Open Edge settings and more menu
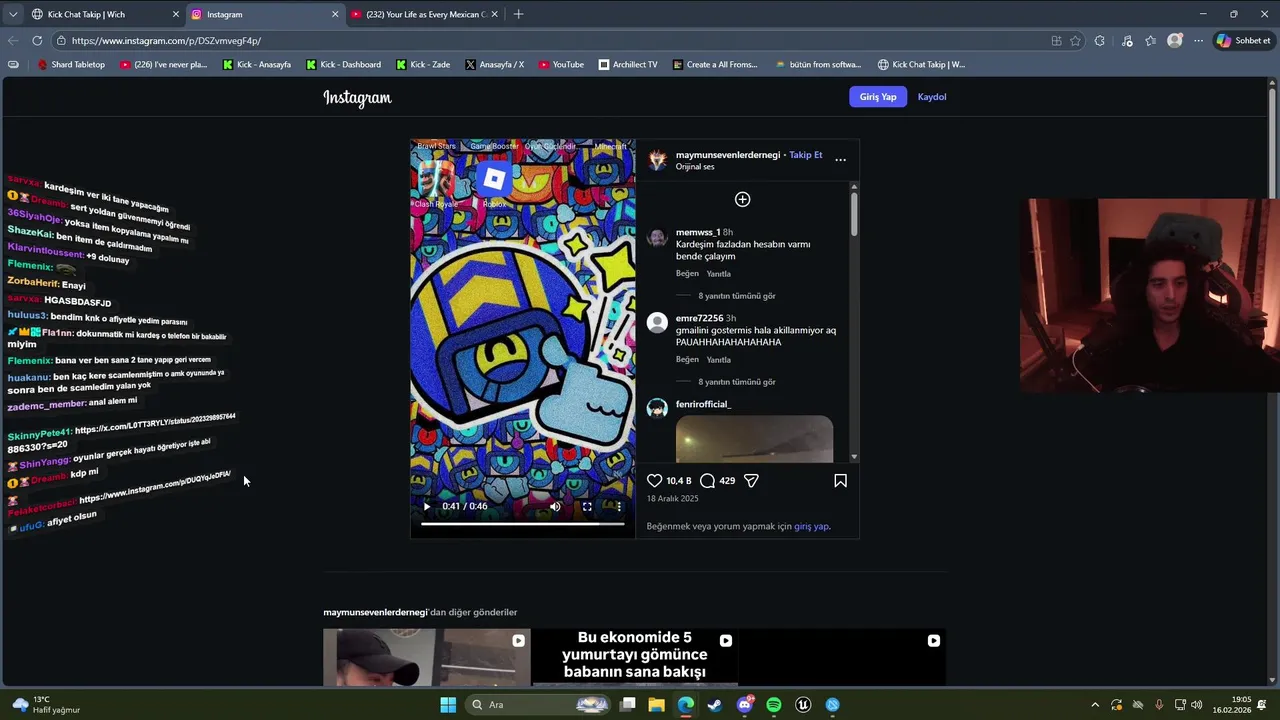The width and height of the screenshot is (1280, 720). pyautogui.click(x=1198, y=41)
